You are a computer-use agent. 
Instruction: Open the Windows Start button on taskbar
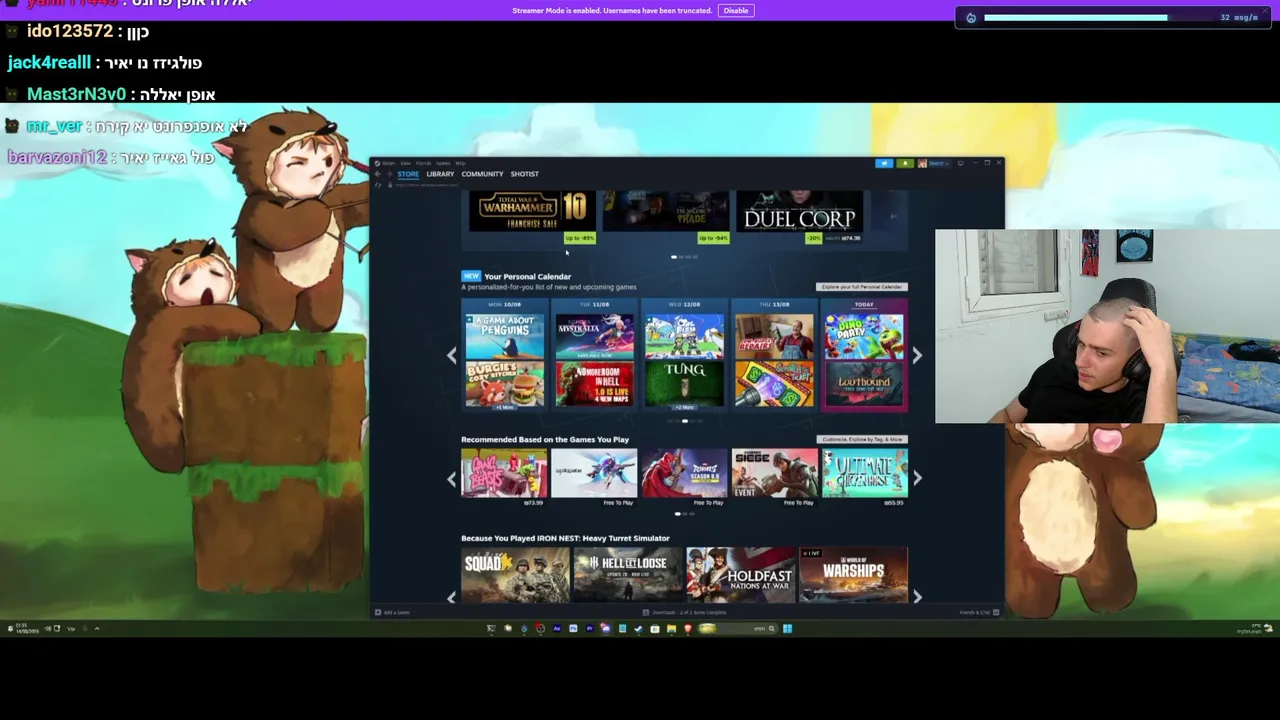point(787,628)
